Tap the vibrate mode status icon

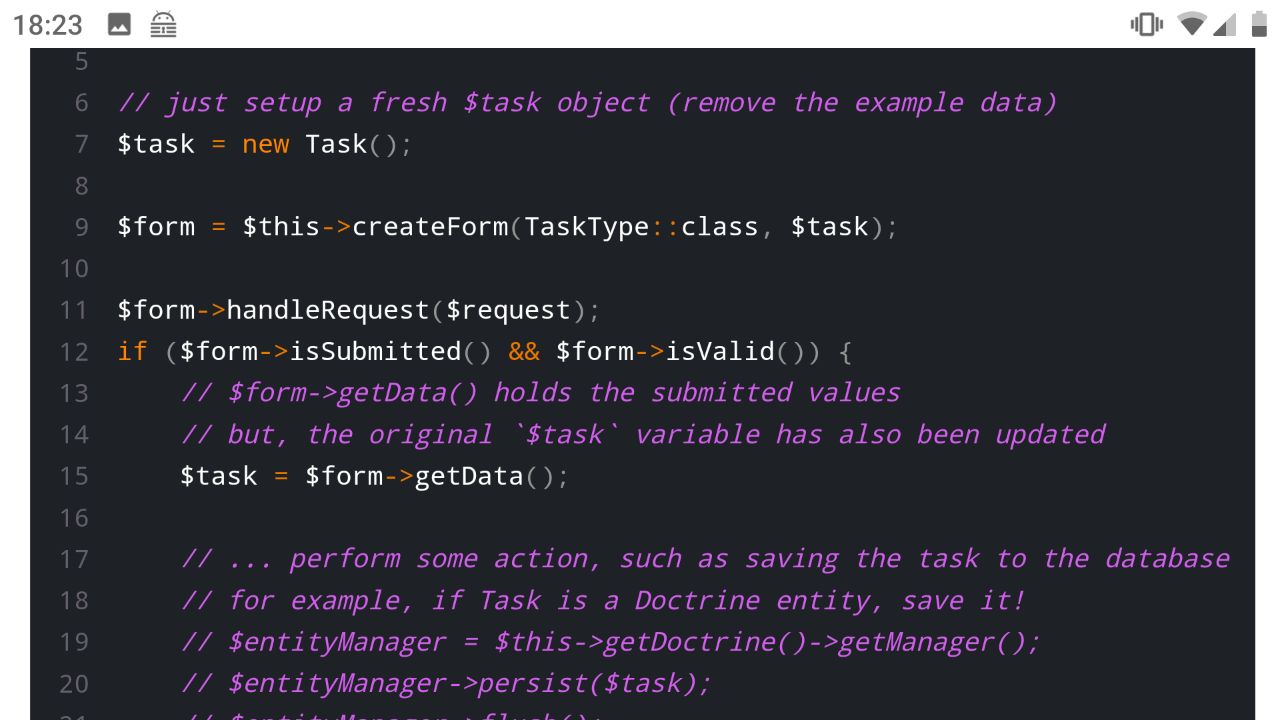[x=1147, y=24]
